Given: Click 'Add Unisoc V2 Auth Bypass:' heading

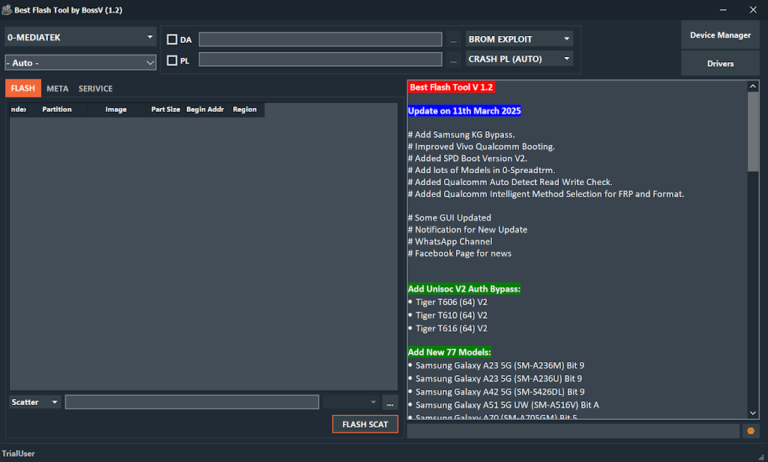Looking at the screenshot, I should [464, 289].
